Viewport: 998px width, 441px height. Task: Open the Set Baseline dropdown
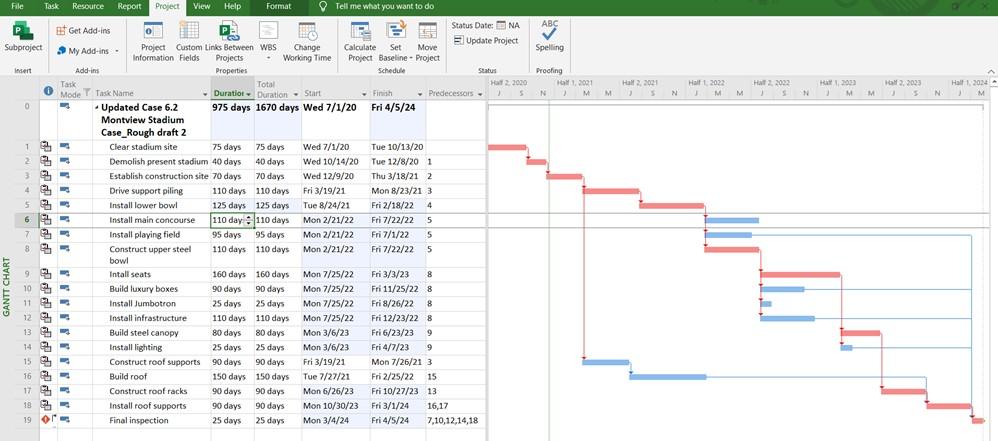click(x=395, y=41)
